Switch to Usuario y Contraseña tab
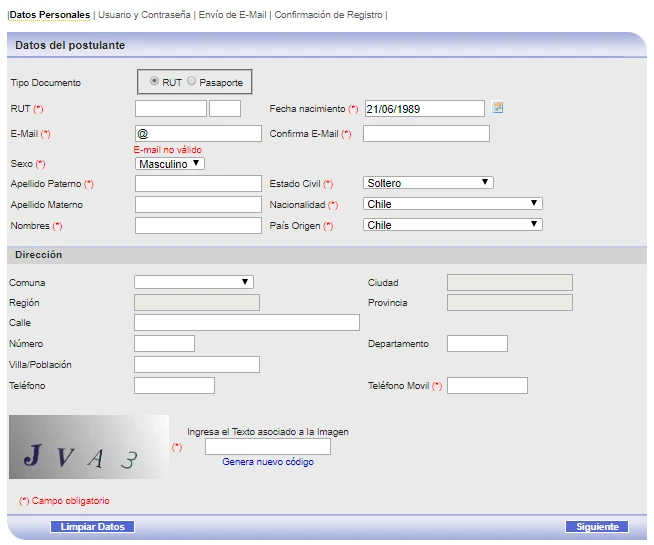The image size is (654, 545). 144,15
